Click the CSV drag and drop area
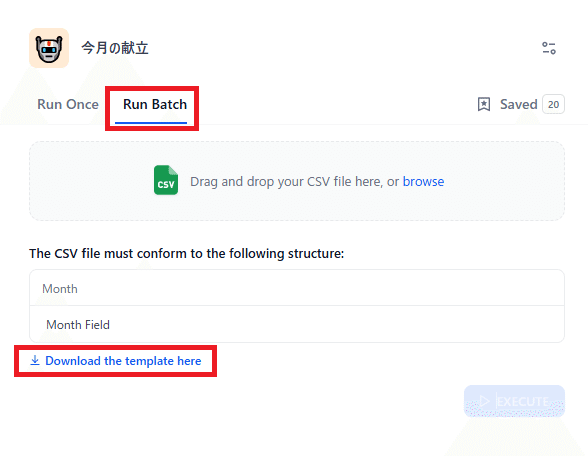The width and height of the screenshot is (588, 456). pos(297,181)
